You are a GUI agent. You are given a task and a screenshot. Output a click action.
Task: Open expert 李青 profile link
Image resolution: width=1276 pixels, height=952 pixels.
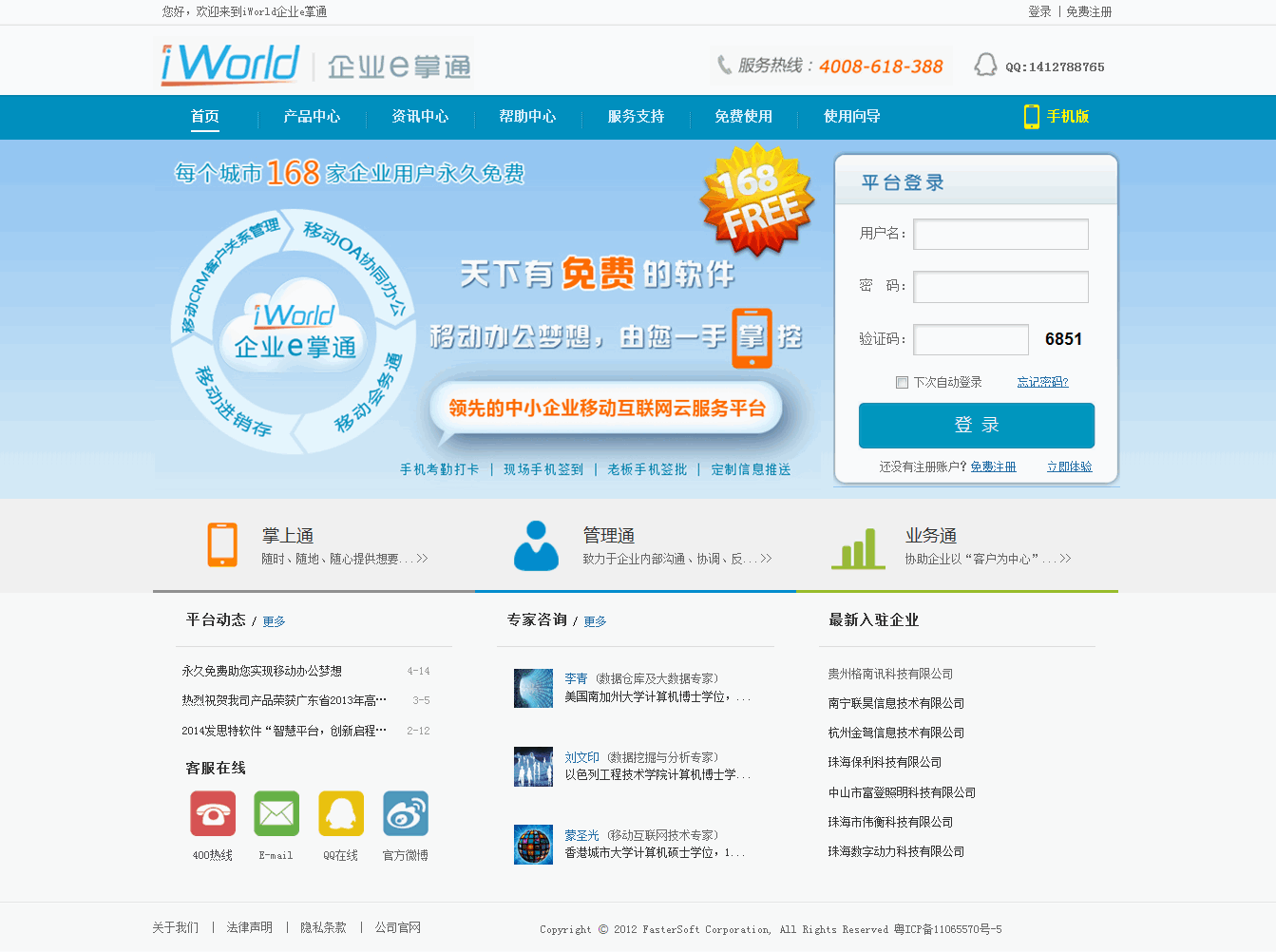(x=576, y=678)
